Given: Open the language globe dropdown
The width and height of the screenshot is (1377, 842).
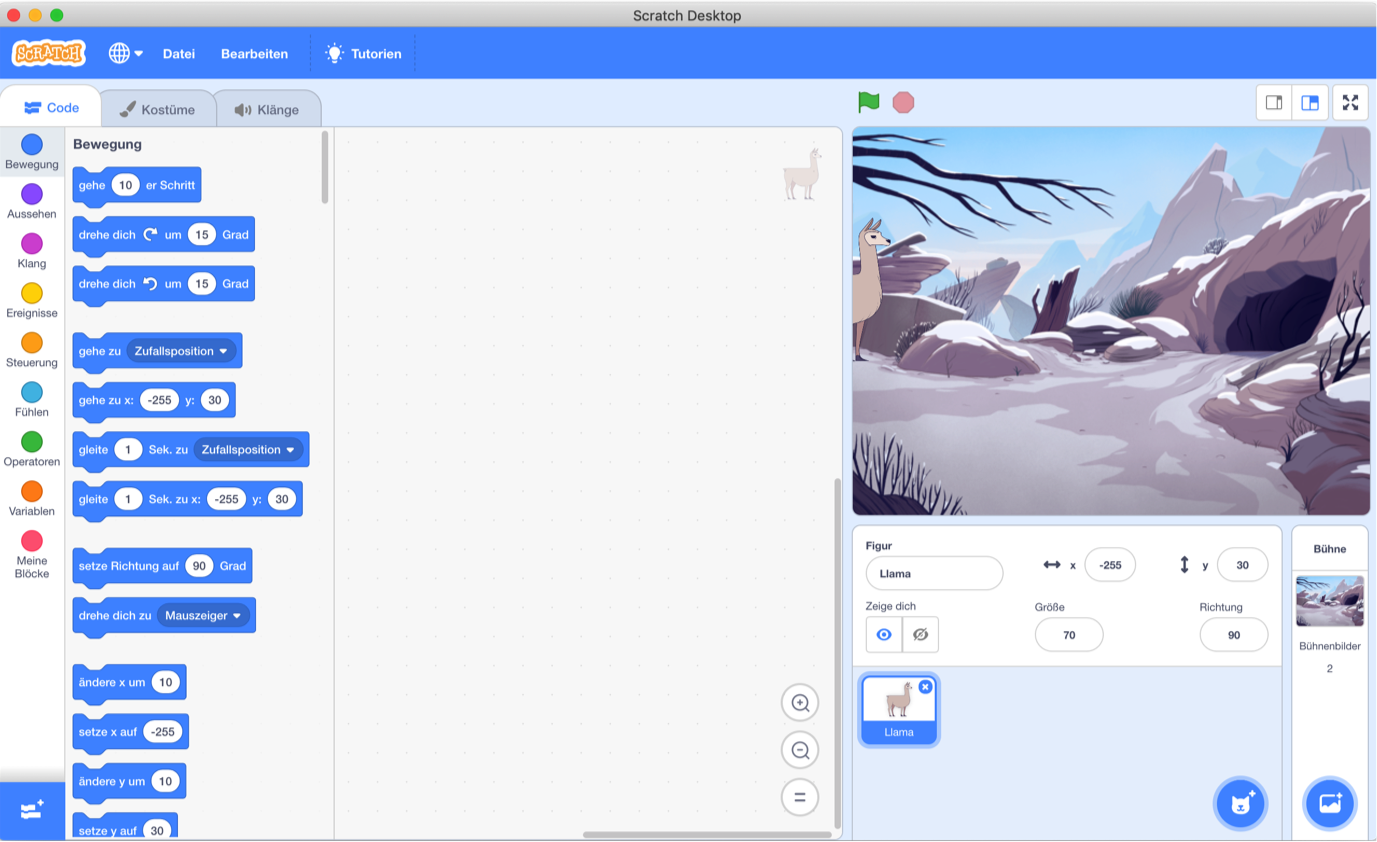Looking at the screenshot, I should [126, 54].
